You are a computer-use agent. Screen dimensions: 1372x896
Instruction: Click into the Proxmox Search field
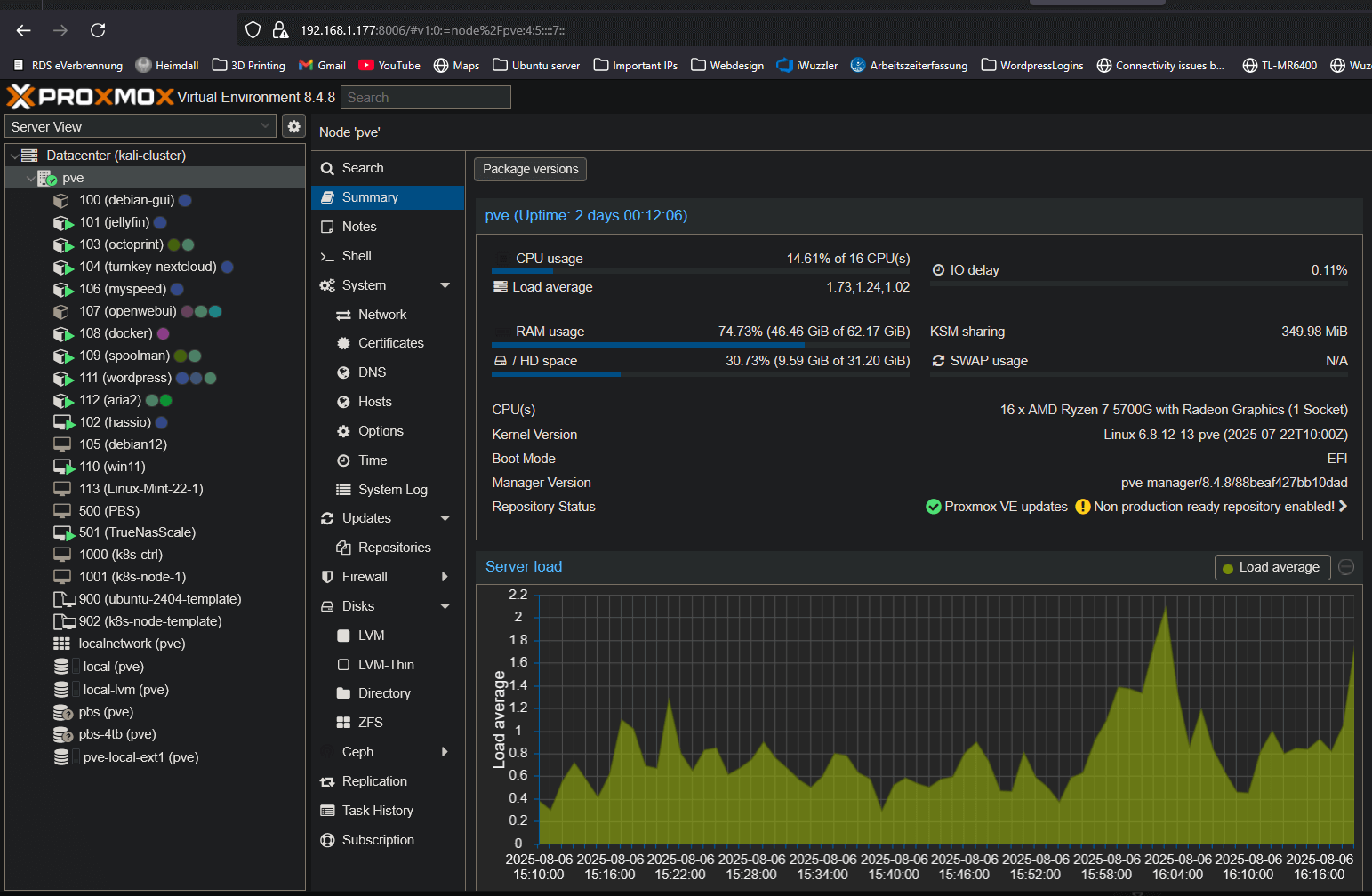coord(425,98)
